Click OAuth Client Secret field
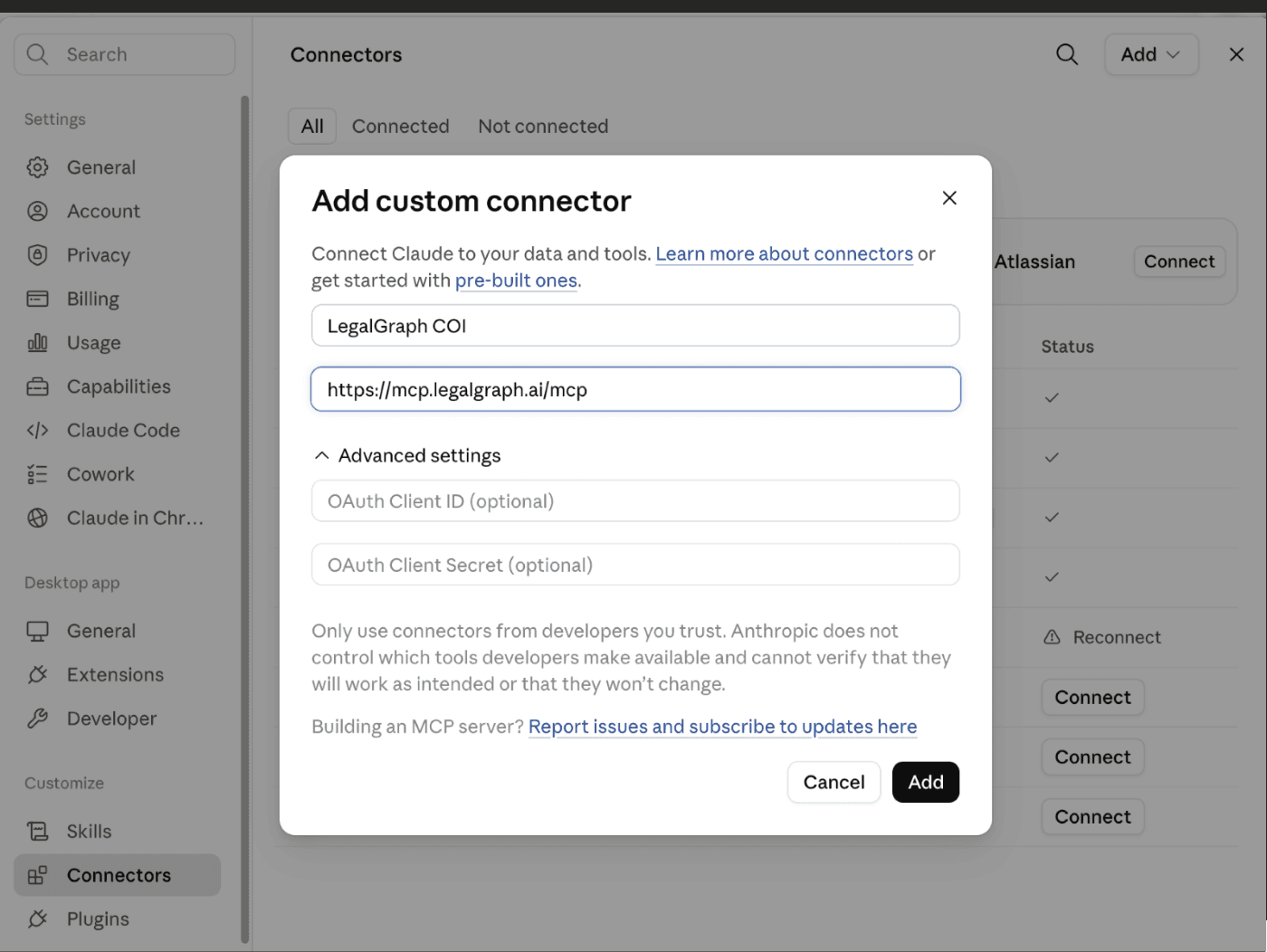The width and height of the screenshot is (1267, 952). point(635,565)
